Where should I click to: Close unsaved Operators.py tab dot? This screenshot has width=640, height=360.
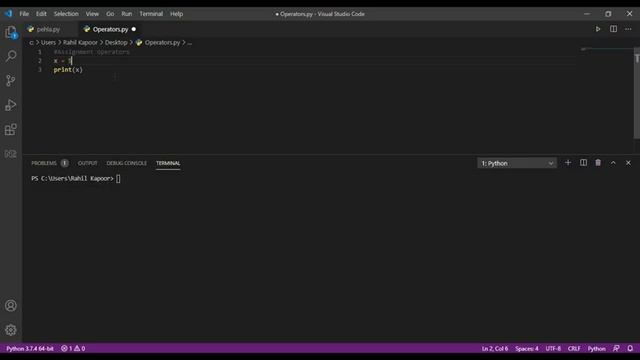coord(133,29)
